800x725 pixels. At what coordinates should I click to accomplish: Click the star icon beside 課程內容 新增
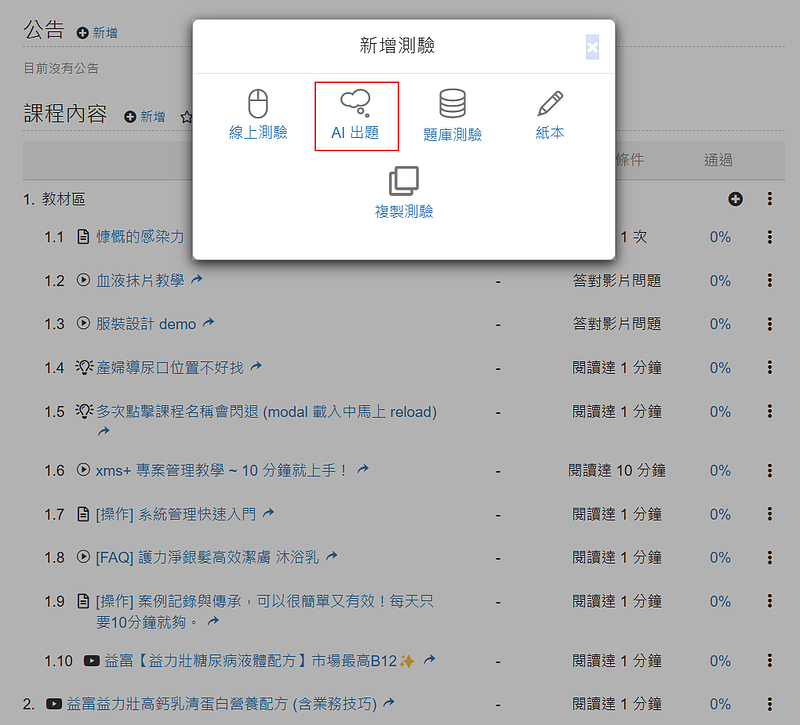(x=185, y=117)
